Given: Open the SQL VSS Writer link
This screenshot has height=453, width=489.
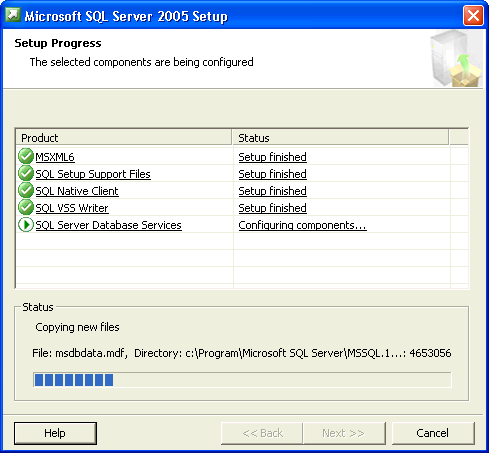Looking at the screenshot, I should (x=72, y=208).
